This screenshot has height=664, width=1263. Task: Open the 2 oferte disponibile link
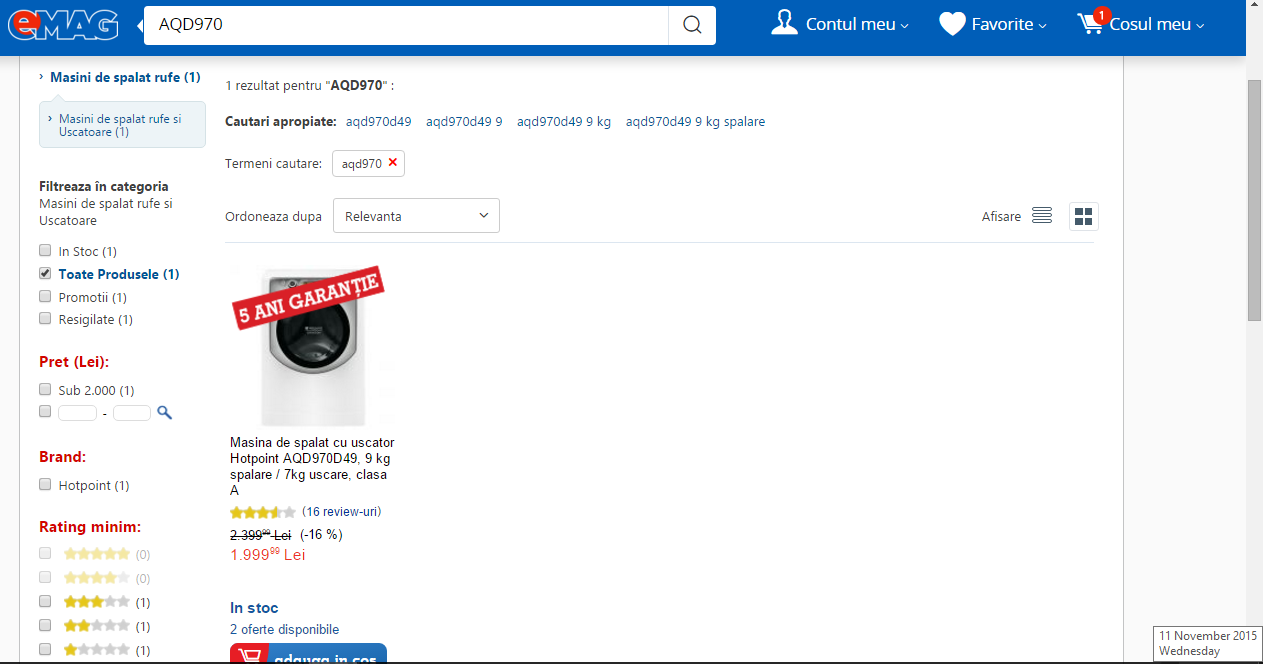click(x=285, y=630)
